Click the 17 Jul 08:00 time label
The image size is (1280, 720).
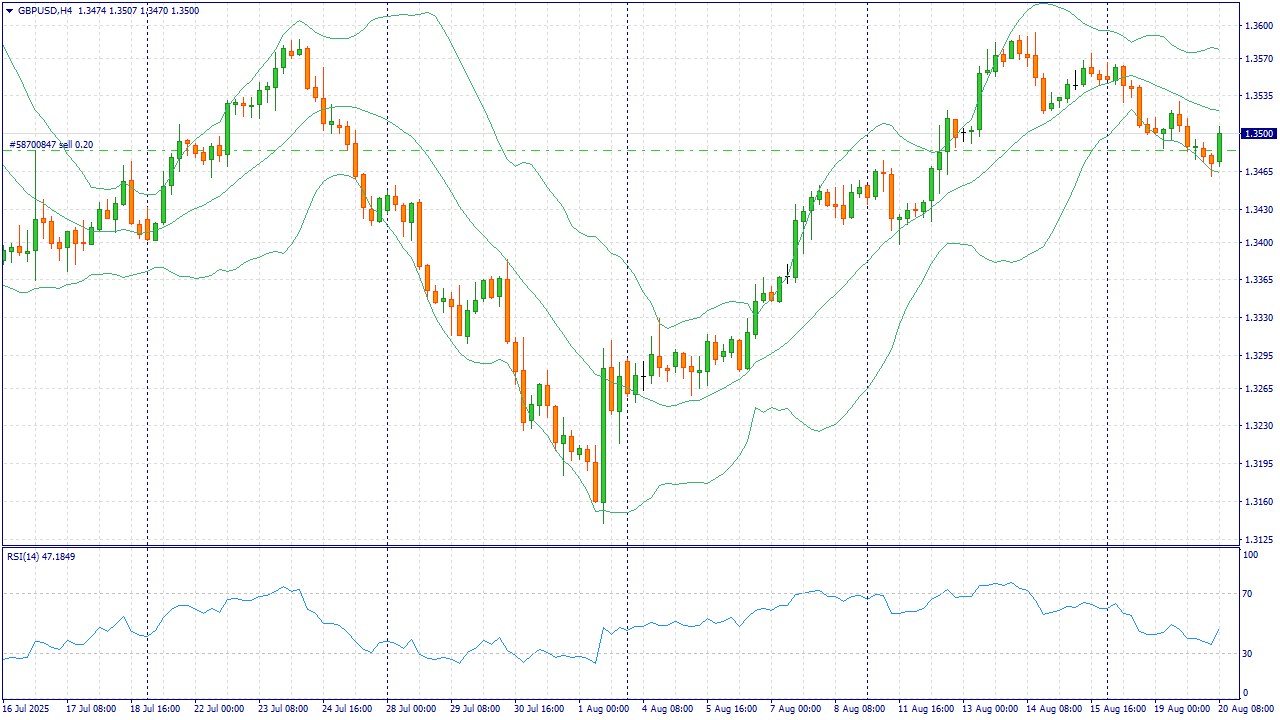click(x=90, y=709)
